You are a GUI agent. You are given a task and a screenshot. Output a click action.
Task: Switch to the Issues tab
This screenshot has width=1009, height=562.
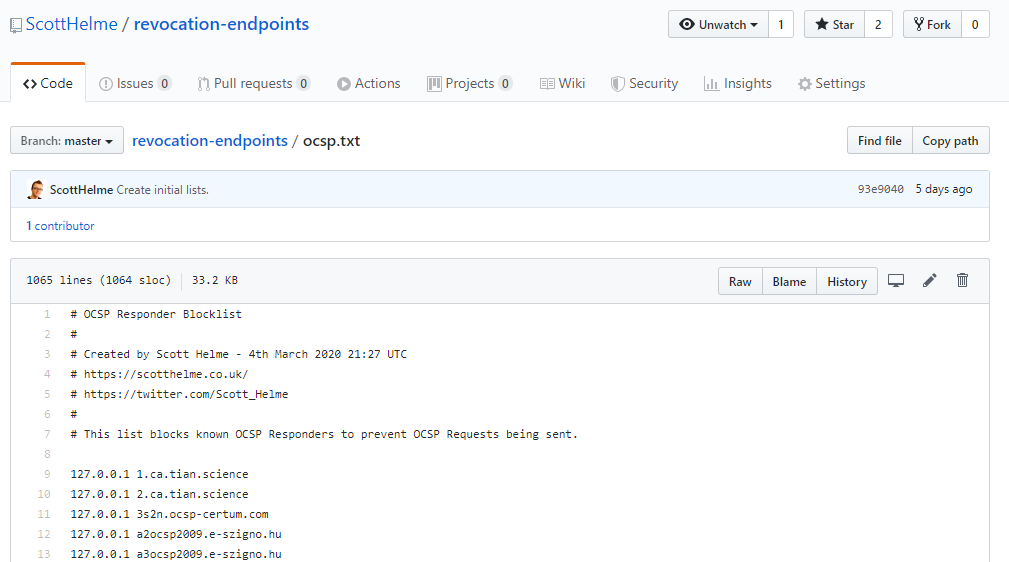tap(135, 84)
